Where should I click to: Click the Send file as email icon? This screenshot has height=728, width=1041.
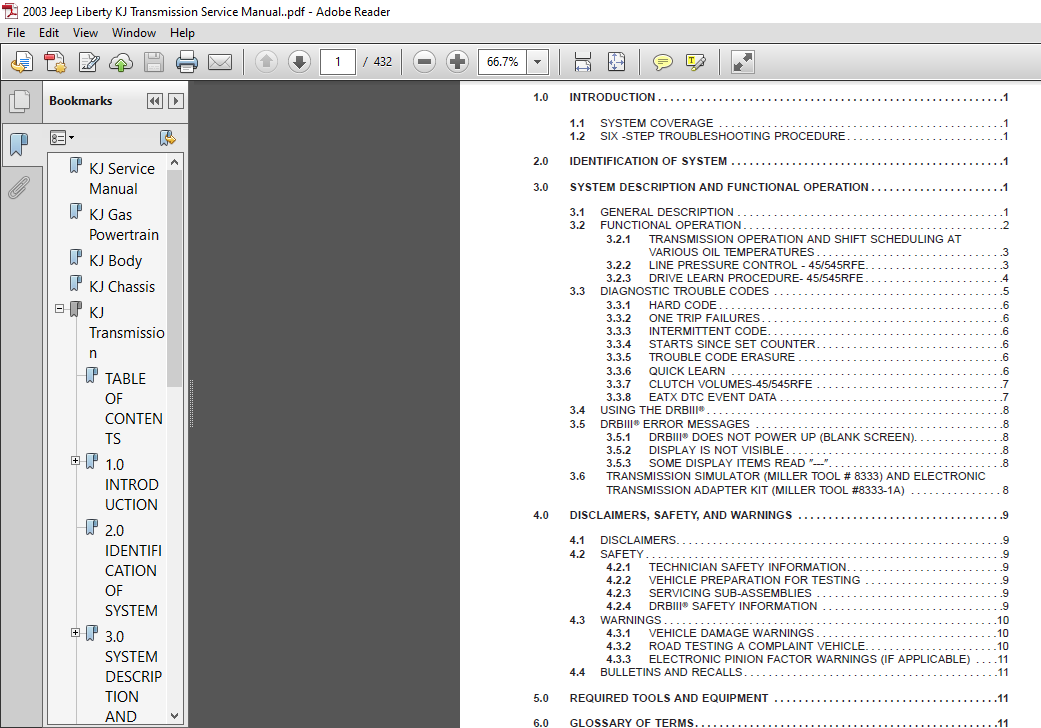(220, 62)
